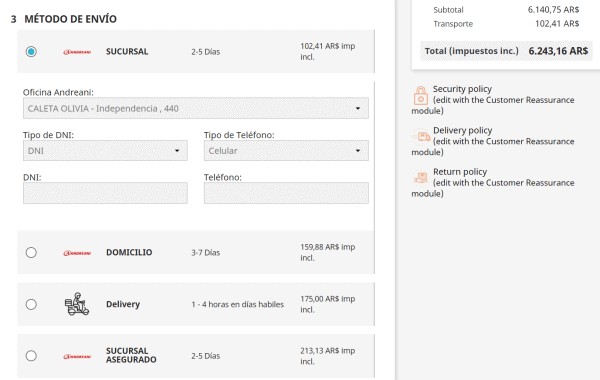Image resolution: width=600 pixels, height=380 pixels.
Task: Select the DOMICILIO shipping radio button
Action: tap(31, 253)
